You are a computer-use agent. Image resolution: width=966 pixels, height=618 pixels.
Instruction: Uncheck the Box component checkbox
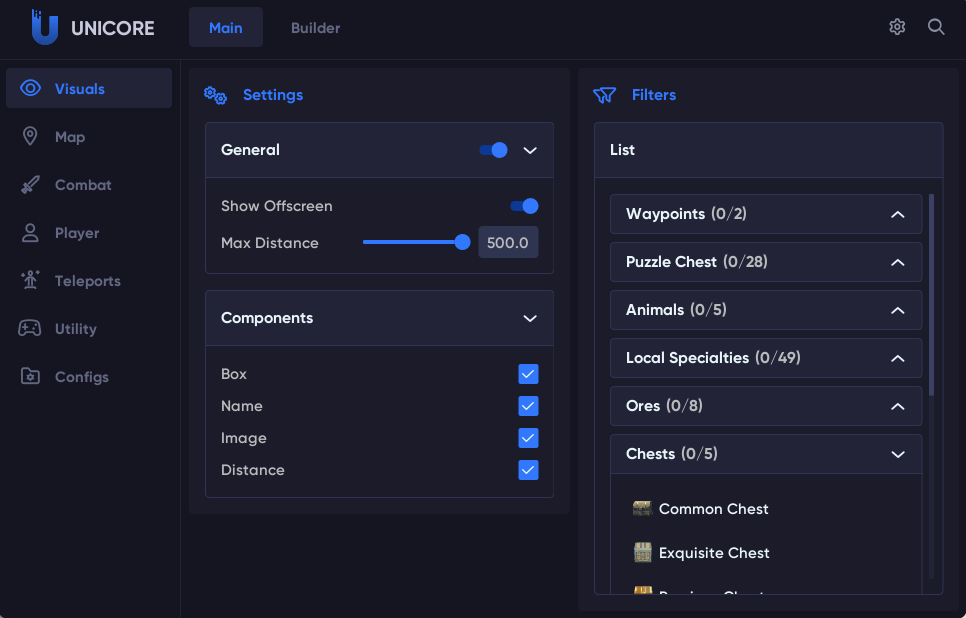point(528,374)
